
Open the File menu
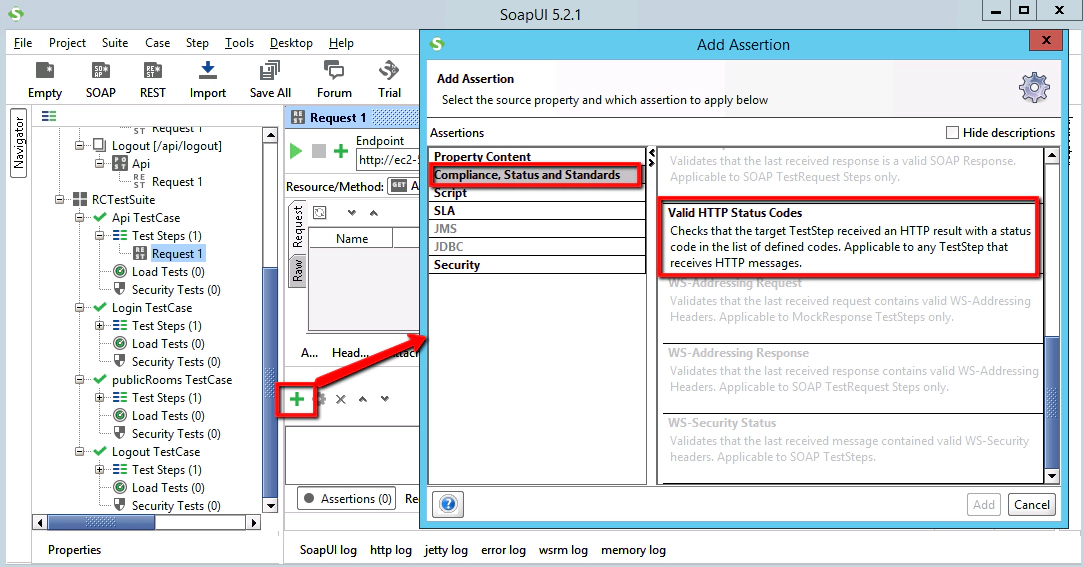pyautogui.click(x=23, y=43)
